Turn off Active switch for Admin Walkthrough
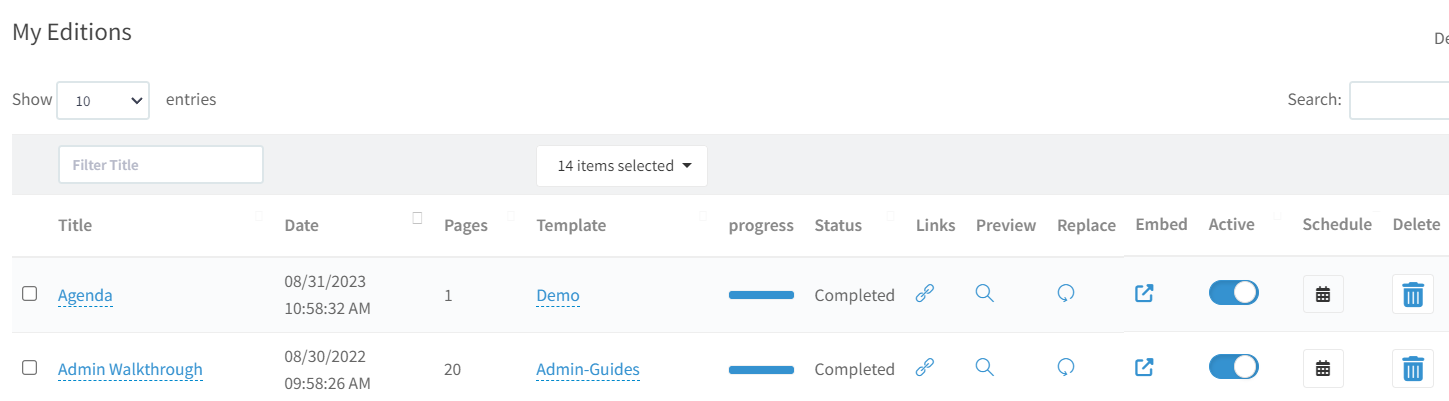 coord(1234,367)
